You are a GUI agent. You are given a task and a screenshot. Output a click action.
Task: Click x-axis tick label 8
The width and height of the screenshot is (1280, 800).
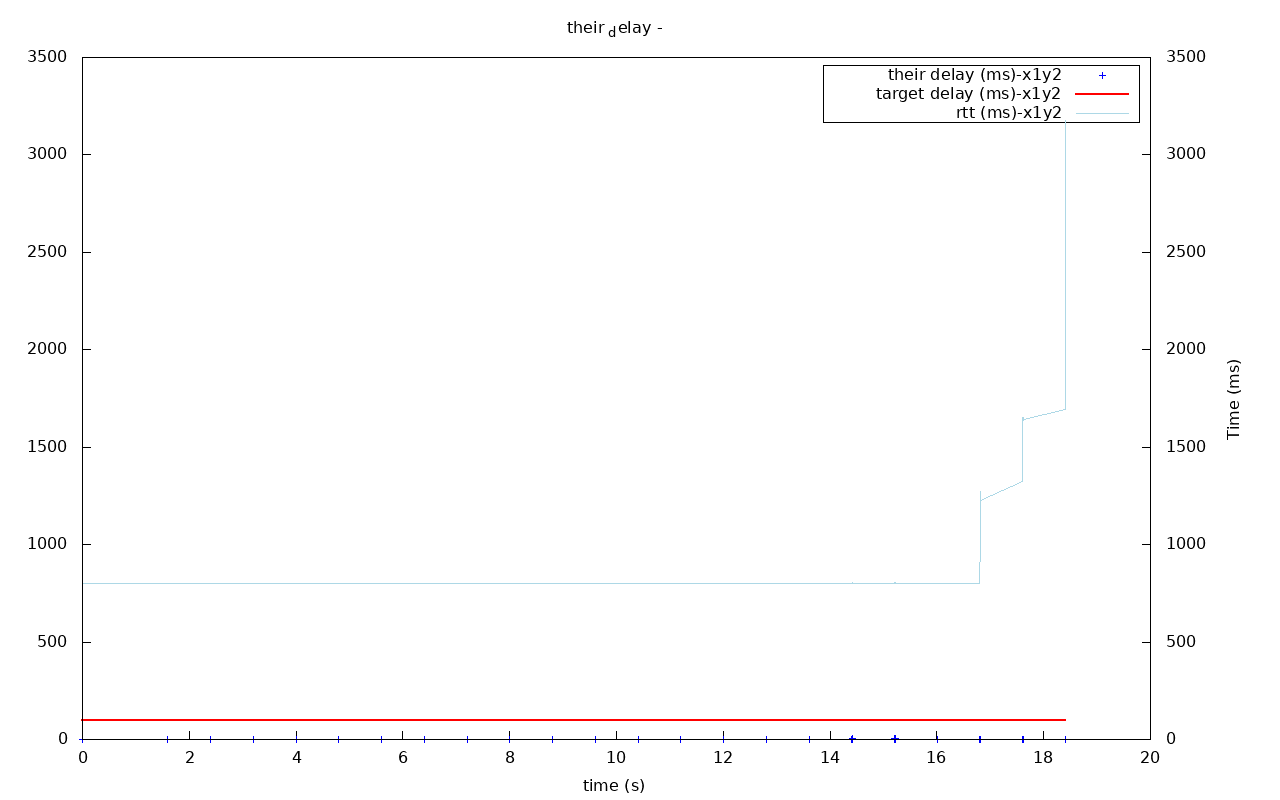pos(509,758)
